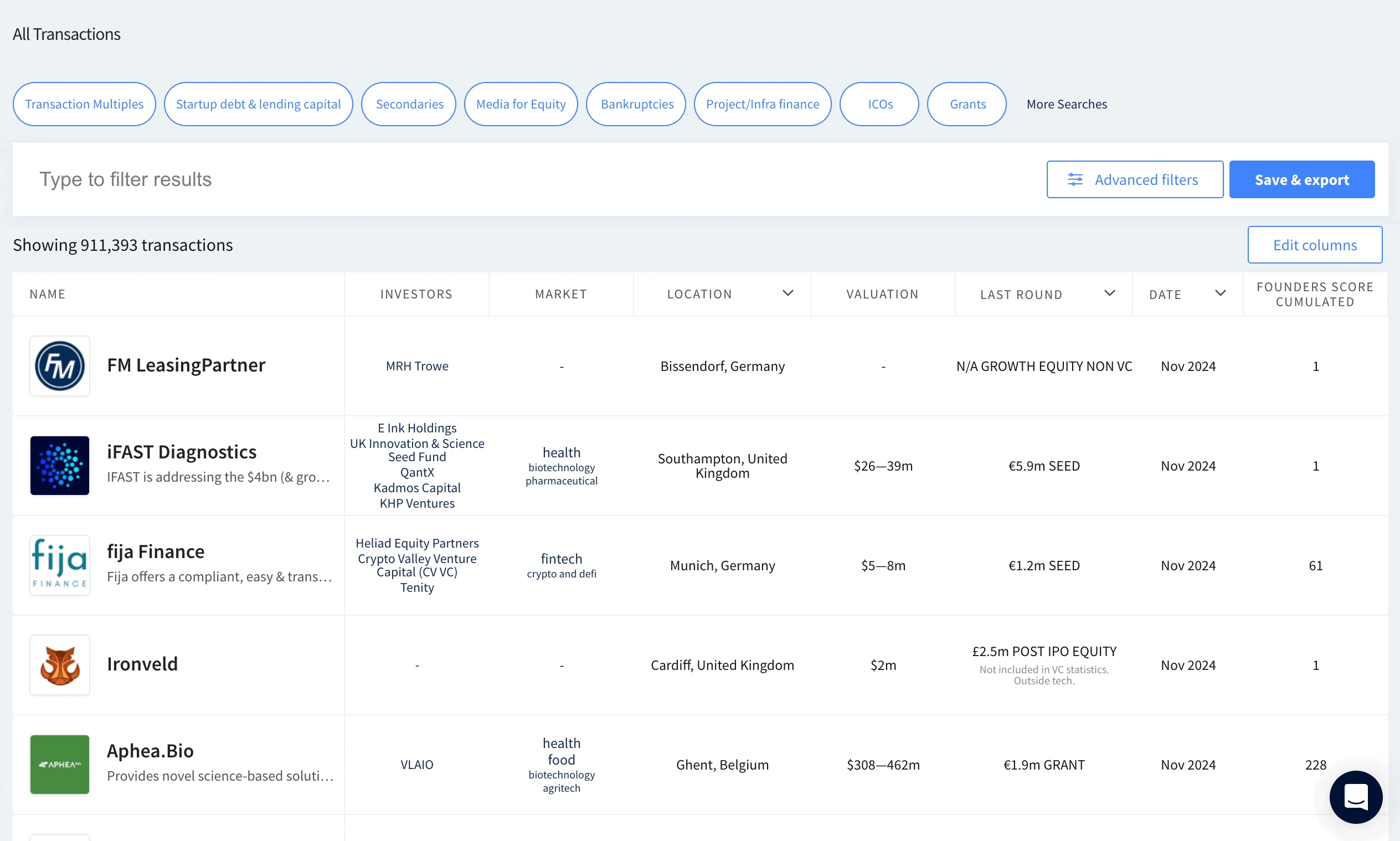Click crypto and defi market tag
1400x841 pixels.
point(562,574)
